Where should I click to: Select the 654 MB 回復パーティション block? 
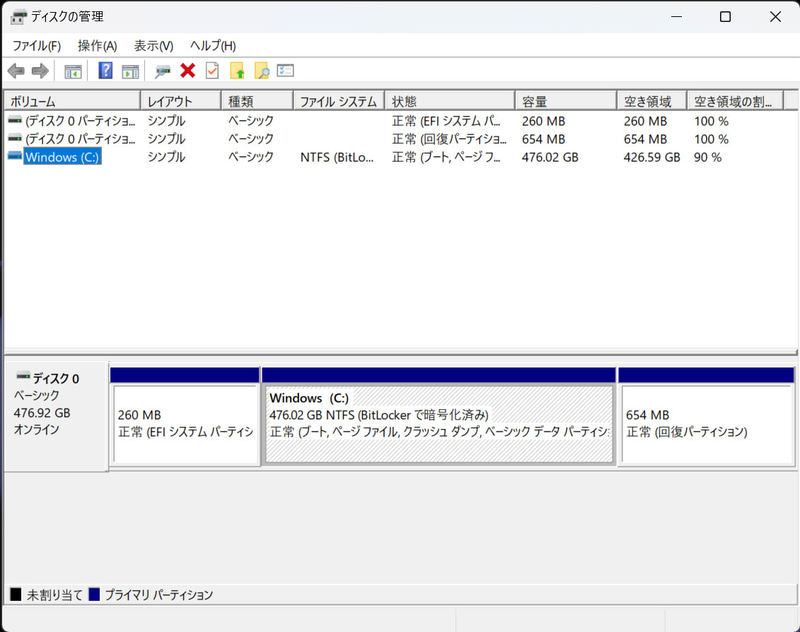point(706,418)
